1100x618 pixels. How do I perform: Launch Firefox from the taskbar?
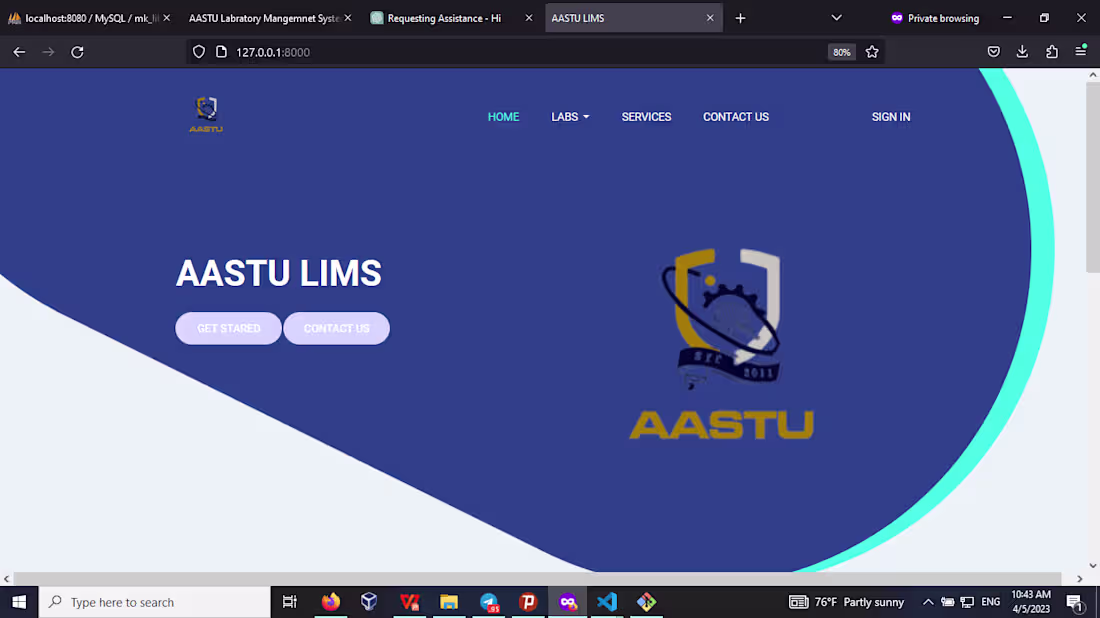330,602
